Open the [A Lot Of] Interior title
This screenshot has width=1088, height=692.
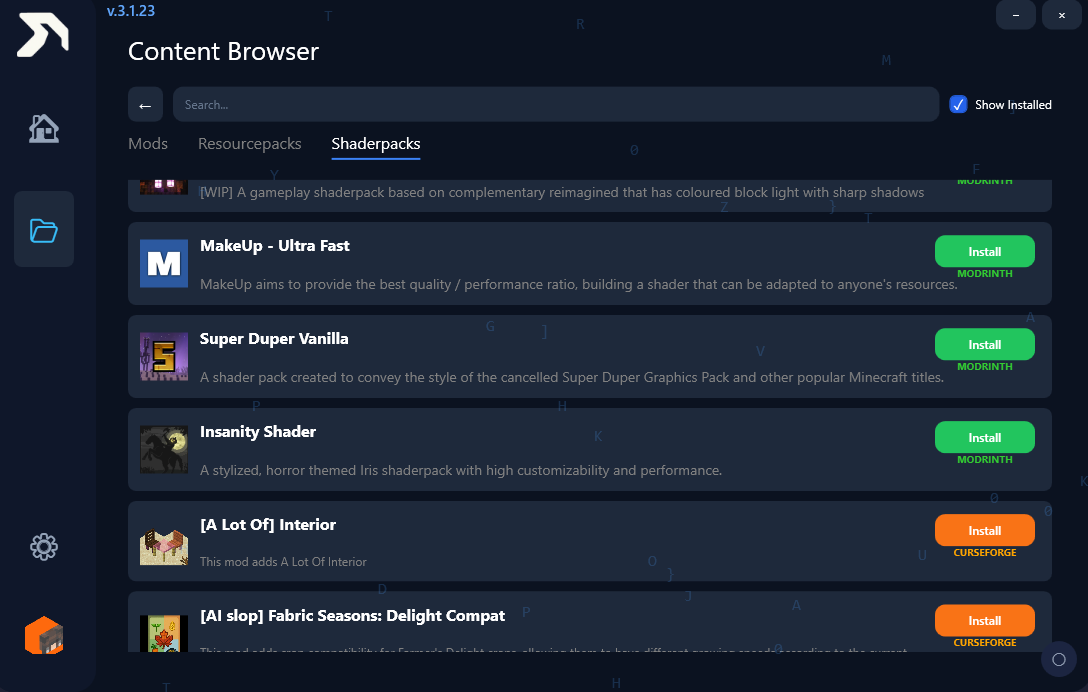[x=268, y=525]
